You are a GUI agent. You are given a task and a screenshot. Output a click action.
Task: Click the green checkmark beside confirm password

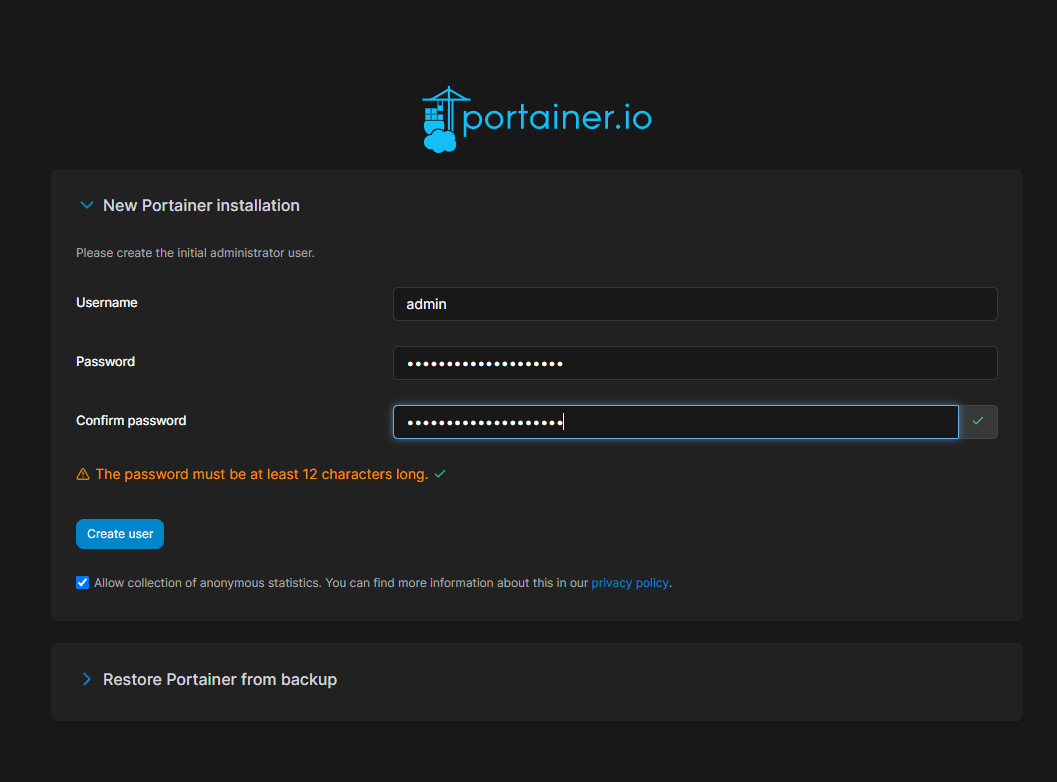tap(978, 421)
